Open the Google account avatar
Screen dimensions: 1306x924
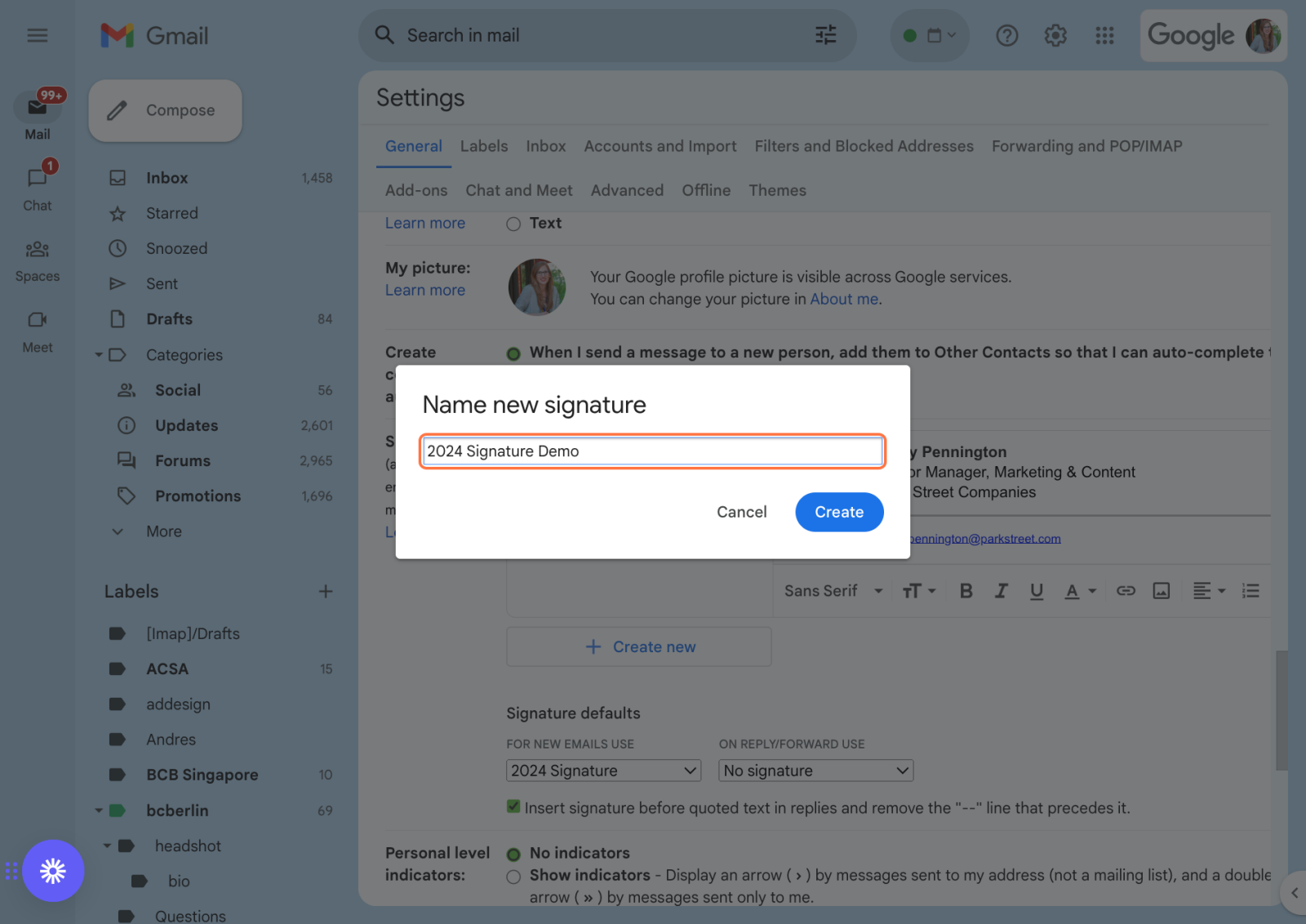[x=1264, y=35]
